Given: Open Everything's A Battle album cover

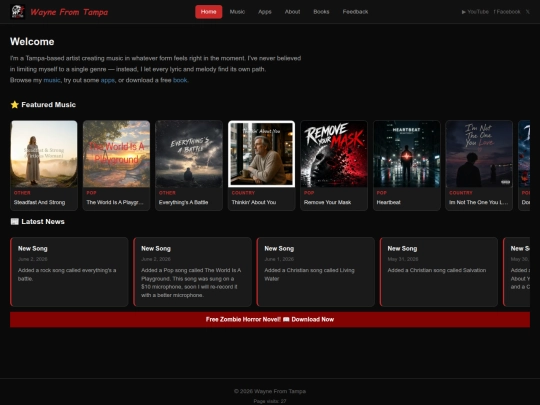Looking at the screenshot, I should 189,154.
